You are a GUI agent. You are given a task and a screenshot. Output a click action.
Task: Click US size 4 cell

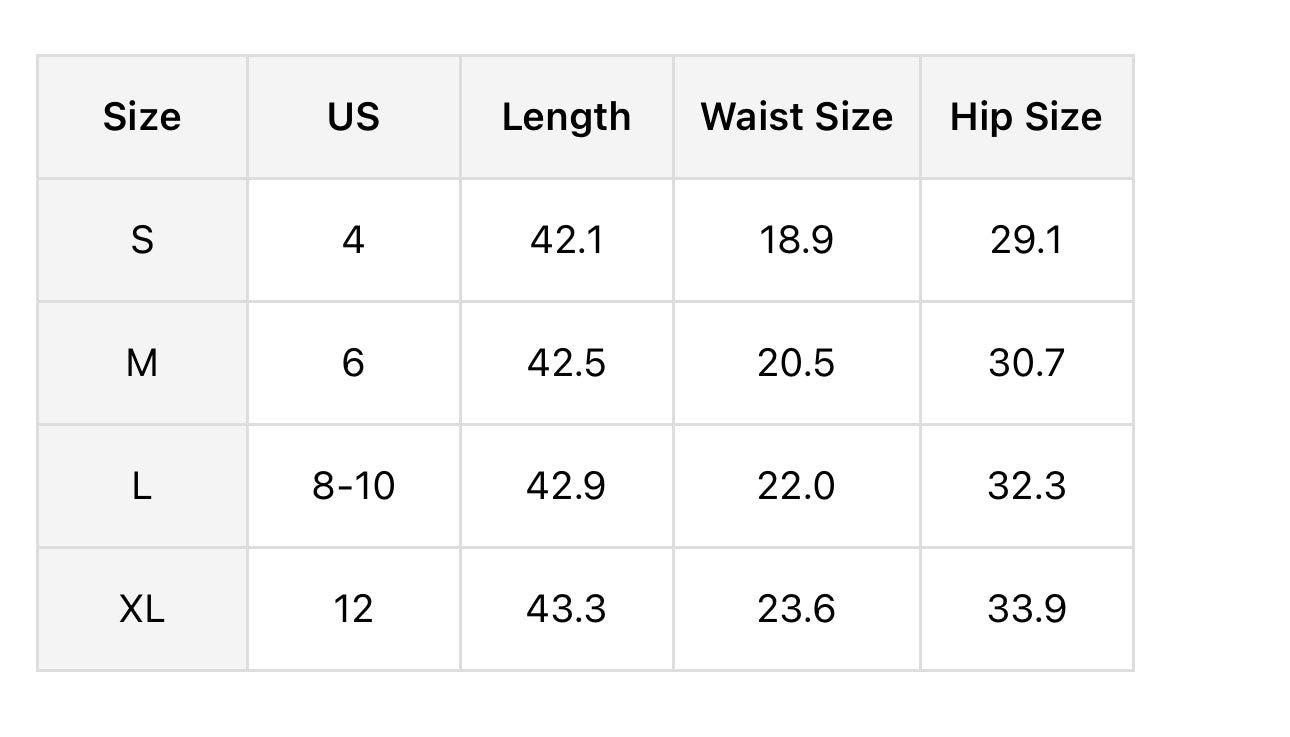coord(353,240)
